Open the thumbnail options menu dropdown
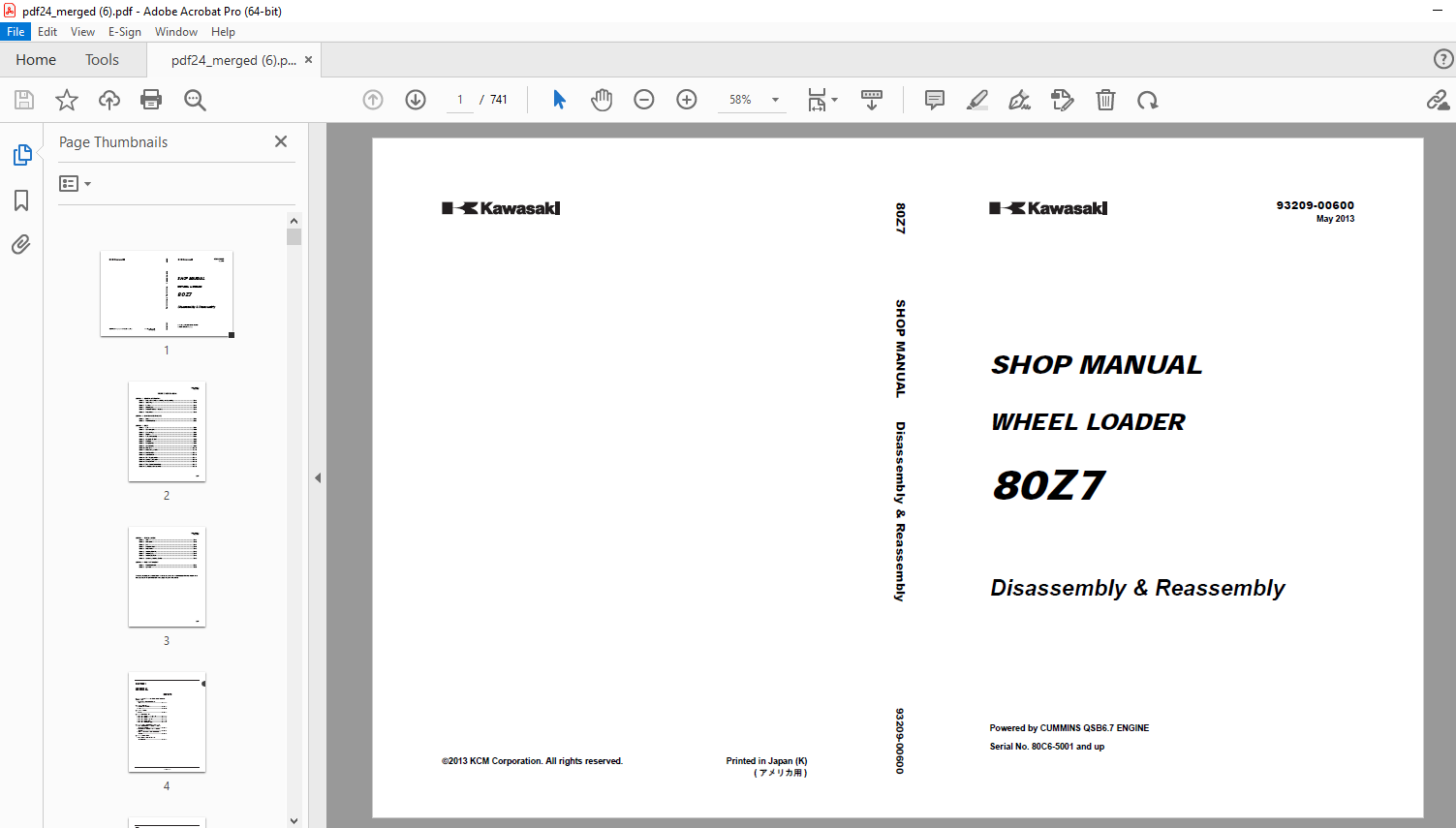 pos(75,183)
